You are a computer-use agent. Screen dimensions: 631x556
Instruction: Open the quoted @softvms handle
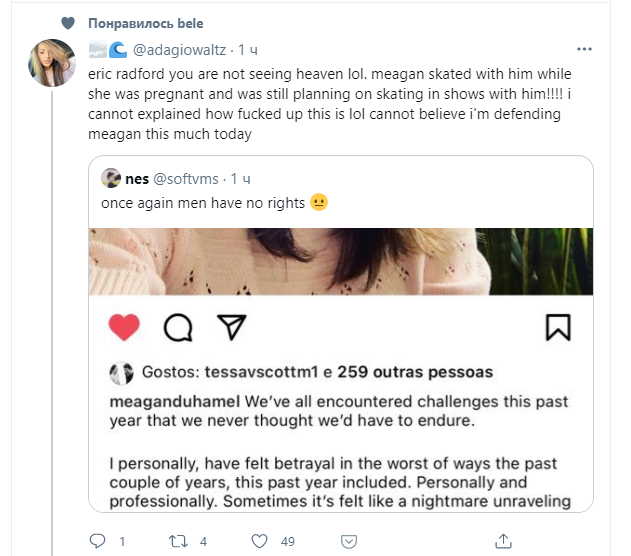coord(189,179)
